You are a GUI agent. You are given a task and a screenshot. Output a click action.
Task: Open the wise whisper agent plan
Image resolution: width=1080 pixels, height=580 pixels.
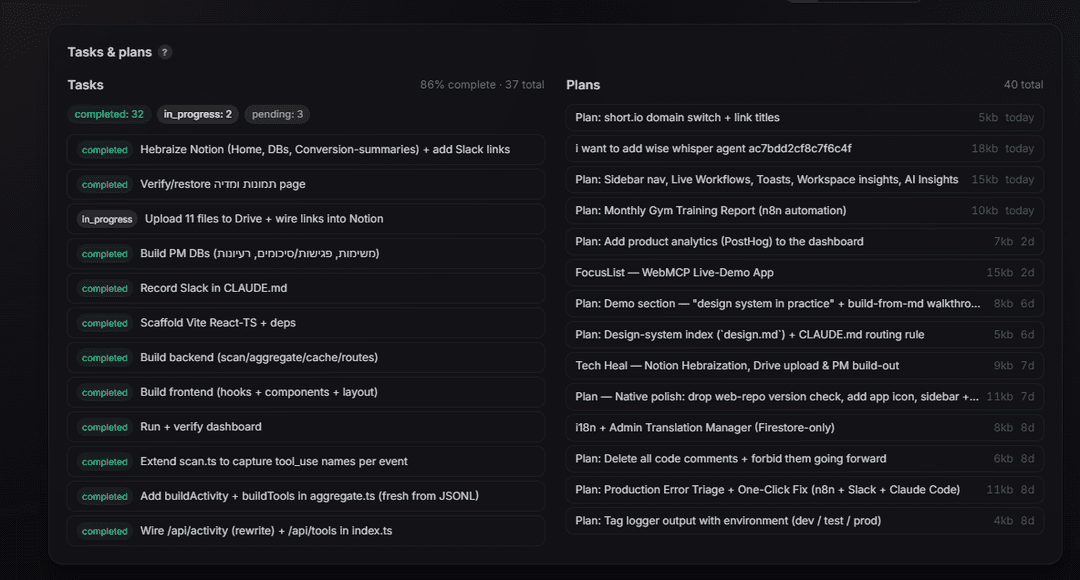[804, 149]
